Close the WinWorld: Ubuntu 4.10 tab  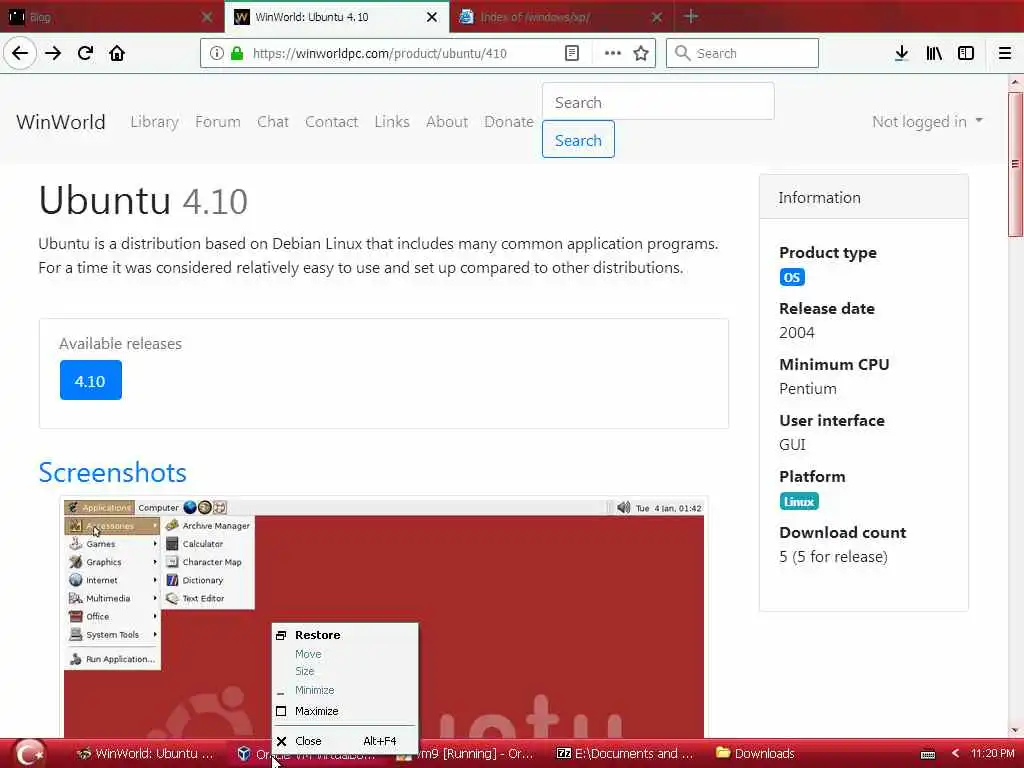pyautogui.click(x=432, y=17)
